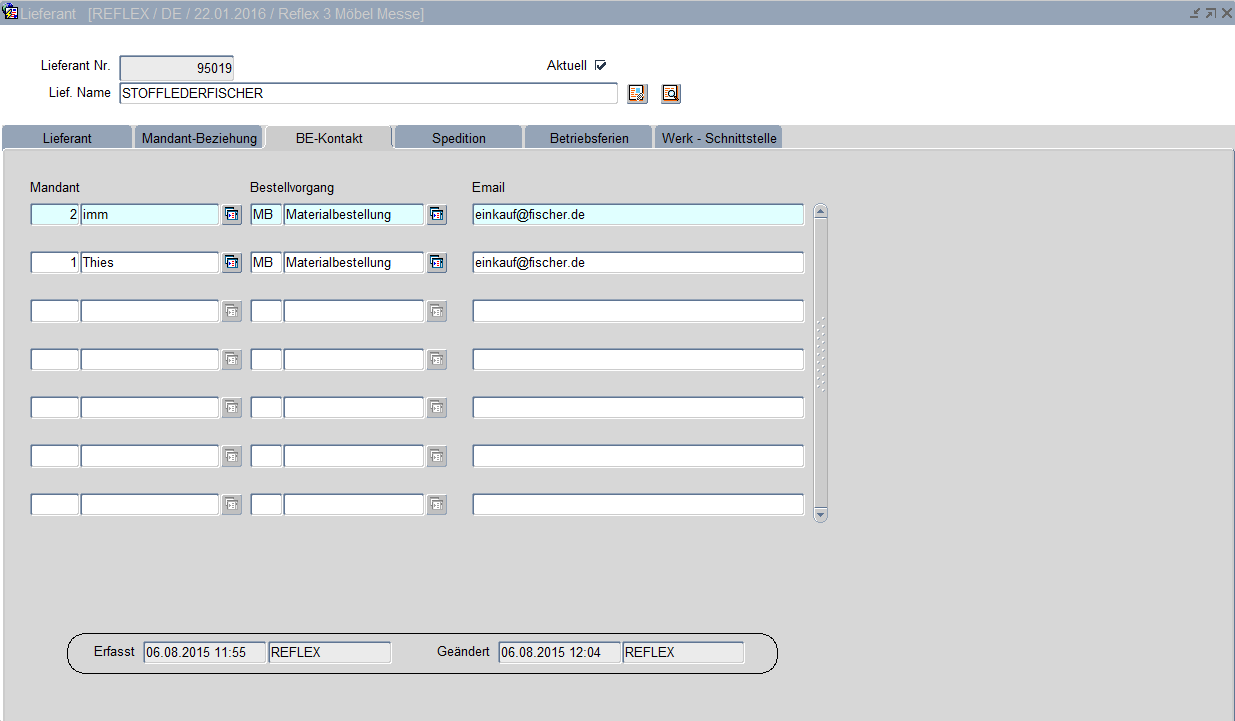
Task: Switch to the Lieferant tab
Action: click(67, 138)
